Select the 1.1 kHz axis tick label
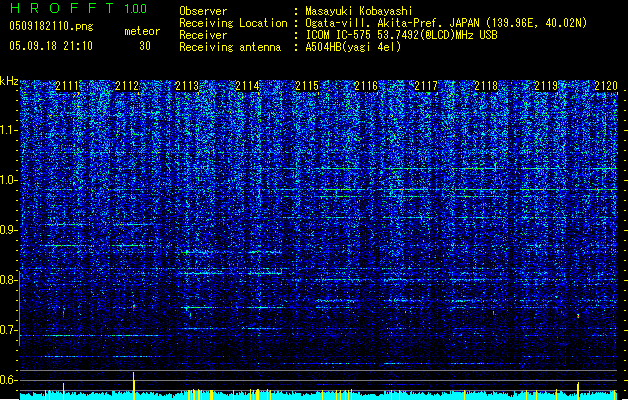This screenshot has width=629, height=400. pyautogui.click(x=8, y=130)
